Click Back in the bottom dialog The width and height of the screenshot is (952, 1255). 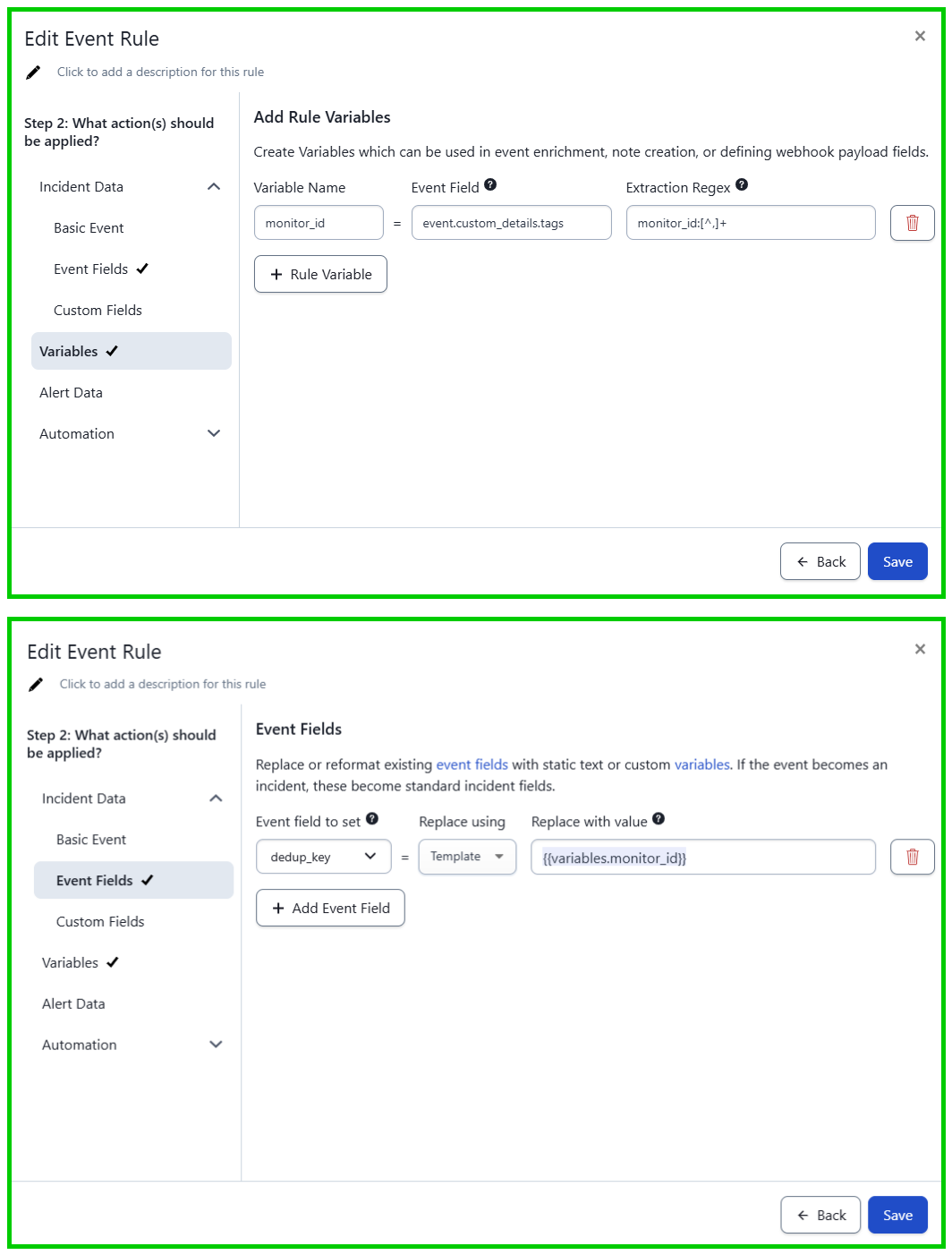click(x=820, y=1215)
